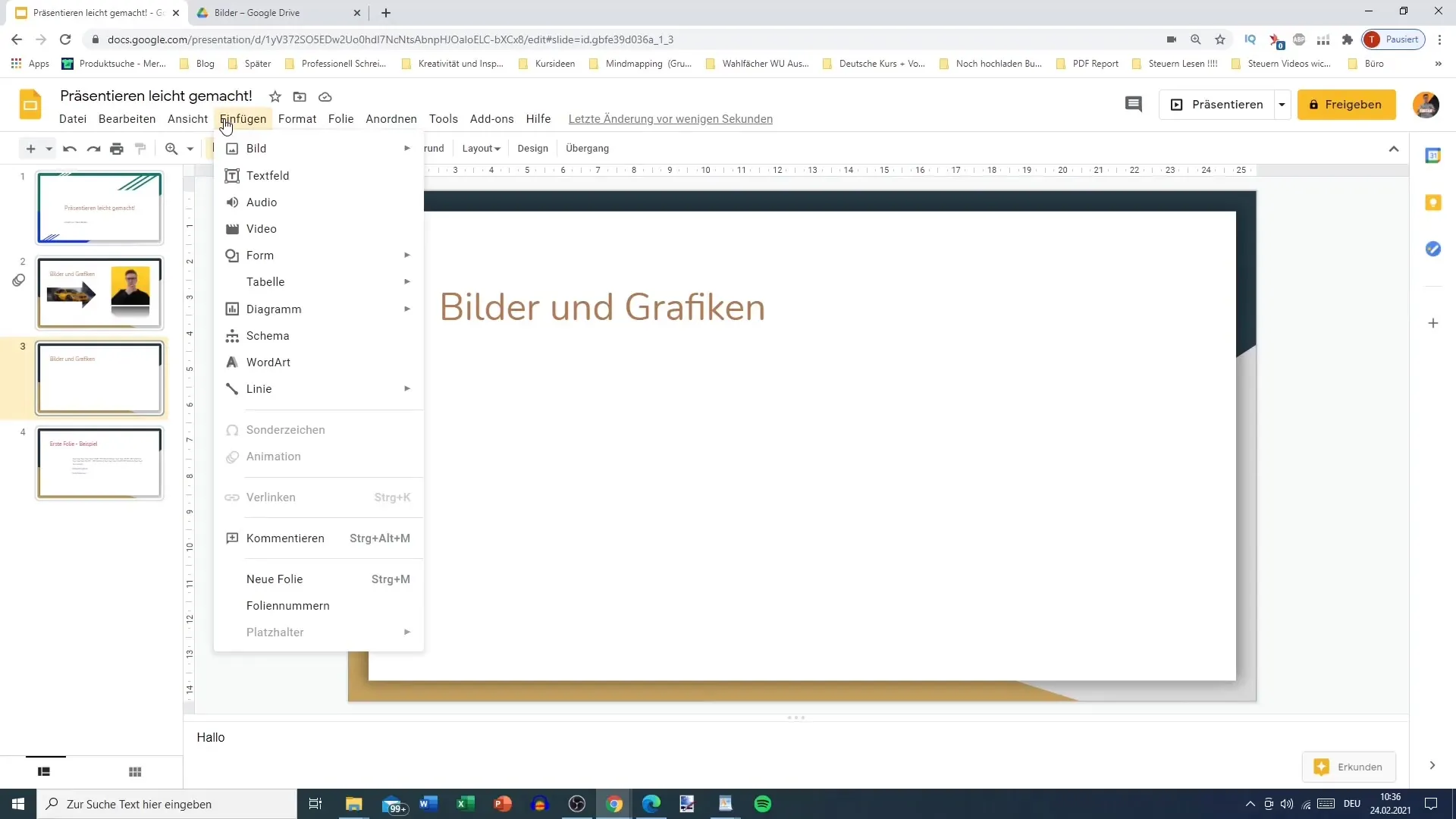Start presentation with Präsentieren button
1456x819 pixels.
[1216, 105]
